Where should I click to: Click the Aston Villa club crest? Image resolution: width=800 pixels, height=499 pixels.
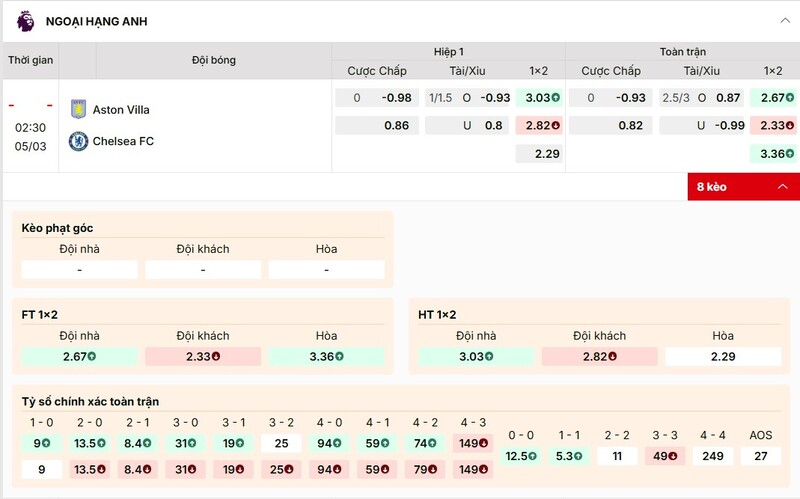coord(78,109)
